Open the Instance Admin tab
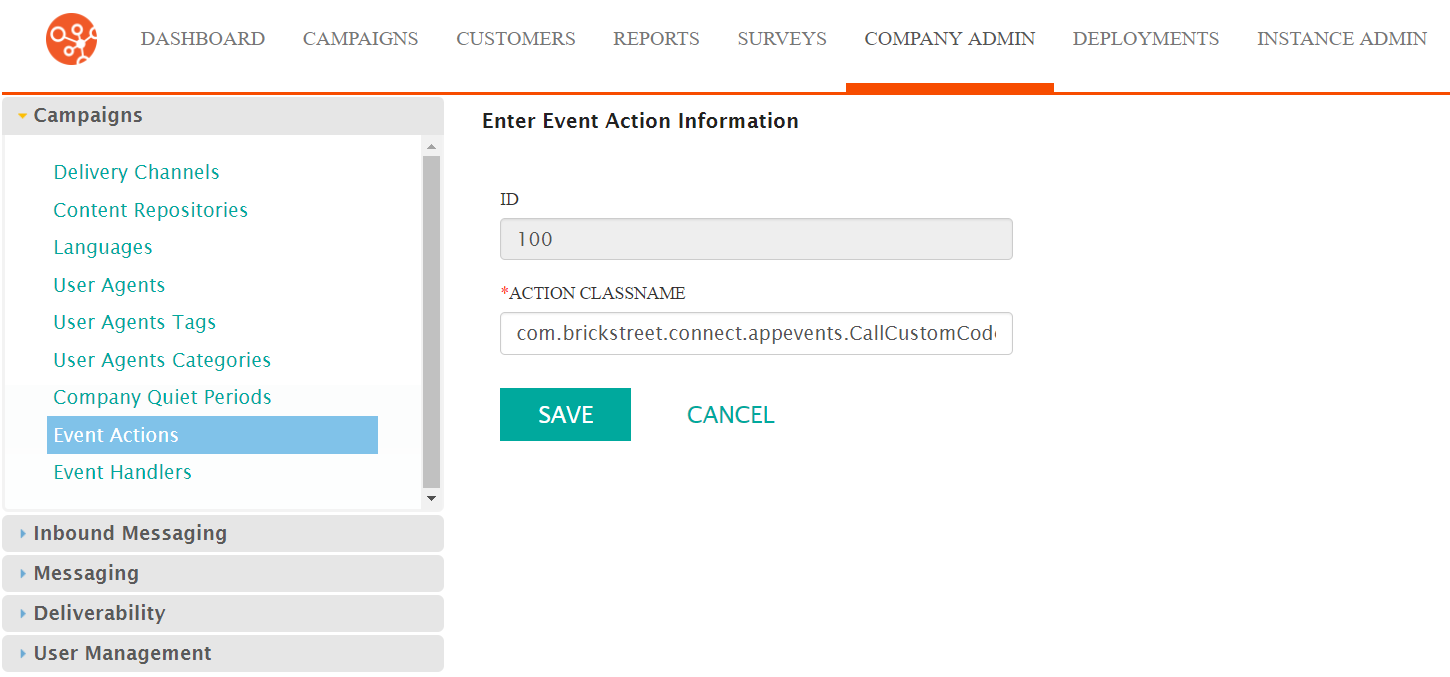This screenshot has height=677, width=1450. [1342, 39]
